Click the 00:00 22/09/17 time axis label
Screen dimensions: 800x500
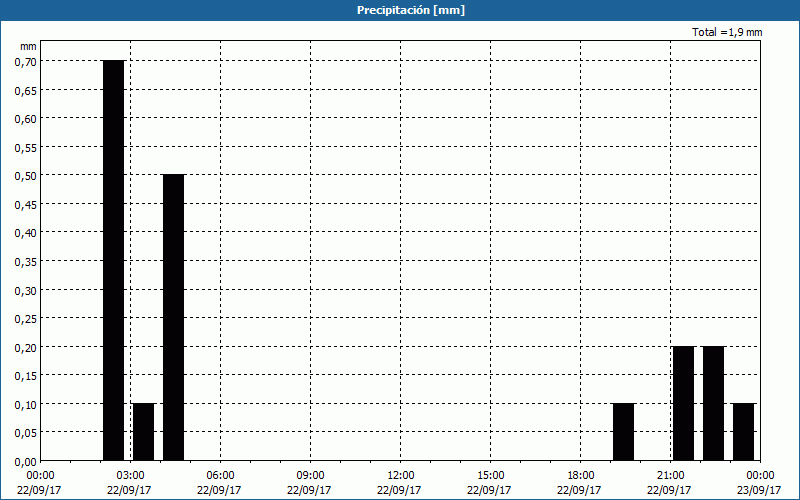[39, 483]
